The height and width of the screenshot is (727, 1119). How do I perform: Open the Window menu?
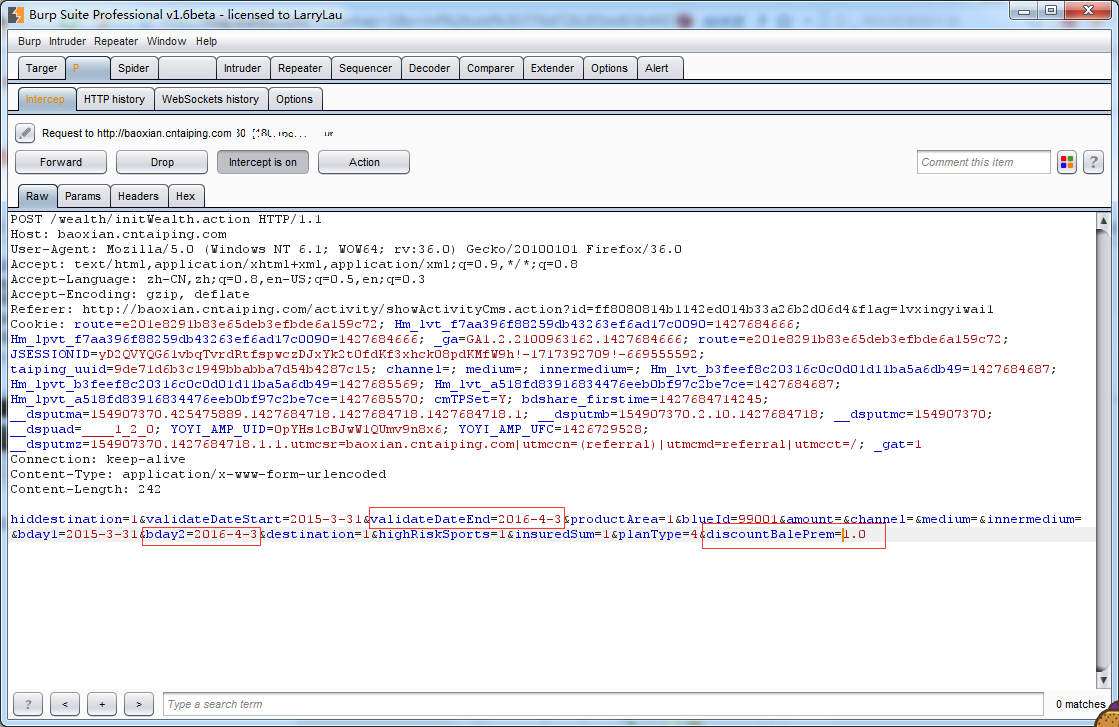(x=166, y=41)
